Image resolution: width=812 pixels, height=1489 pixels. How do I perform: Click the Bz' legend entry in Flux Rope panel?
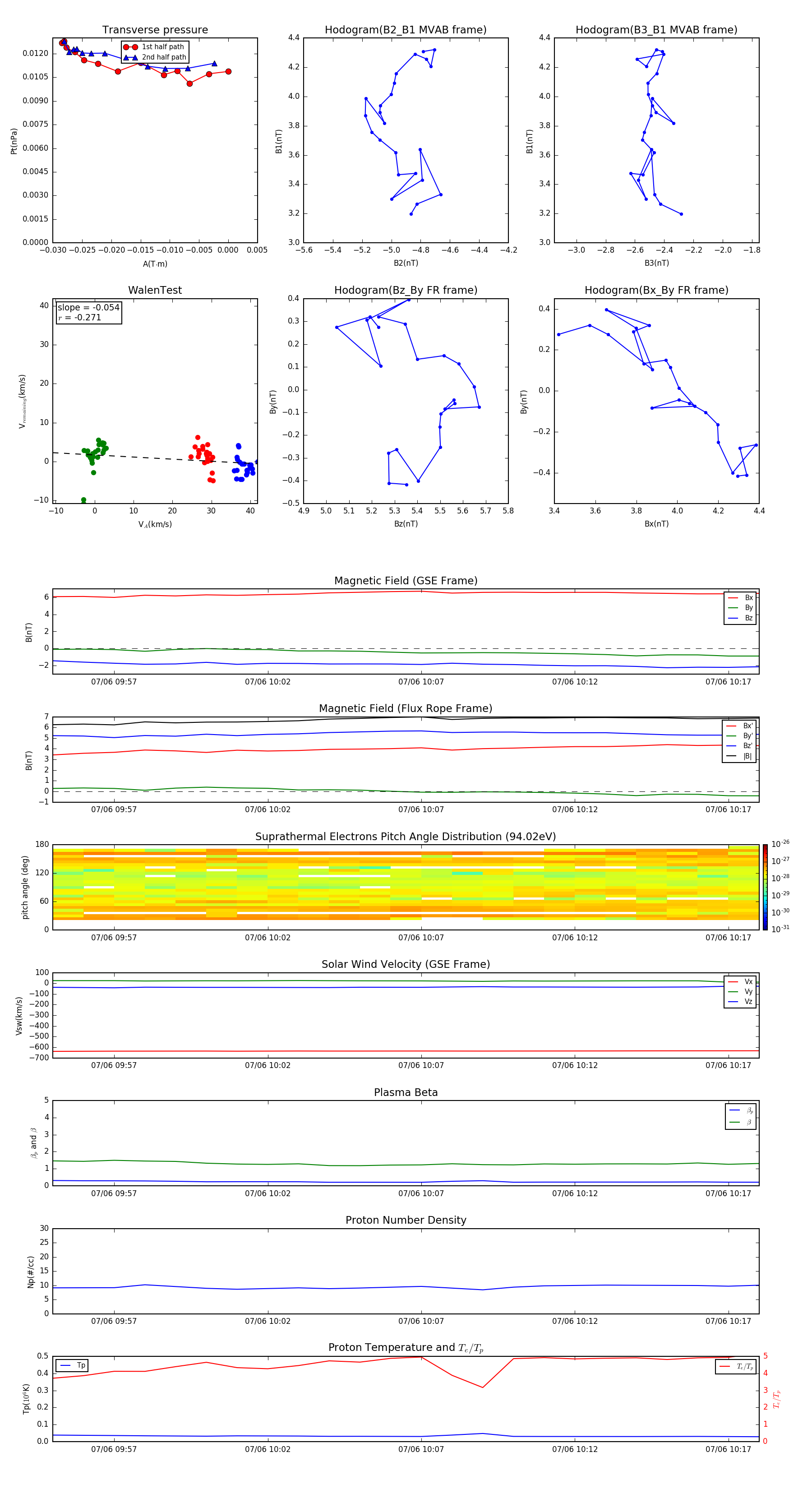point(739,746)
